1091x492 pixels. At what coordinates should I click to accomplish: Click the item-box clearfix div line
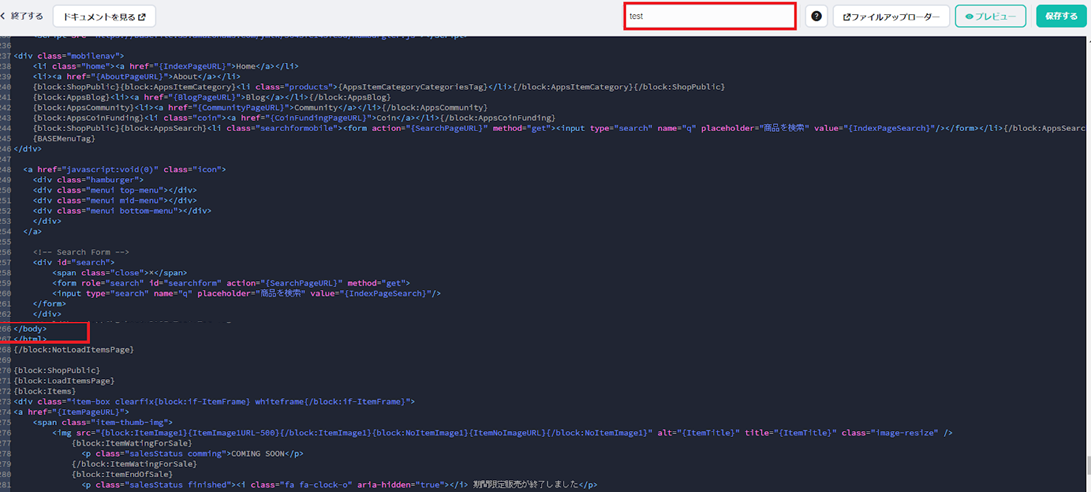[214, 402]
